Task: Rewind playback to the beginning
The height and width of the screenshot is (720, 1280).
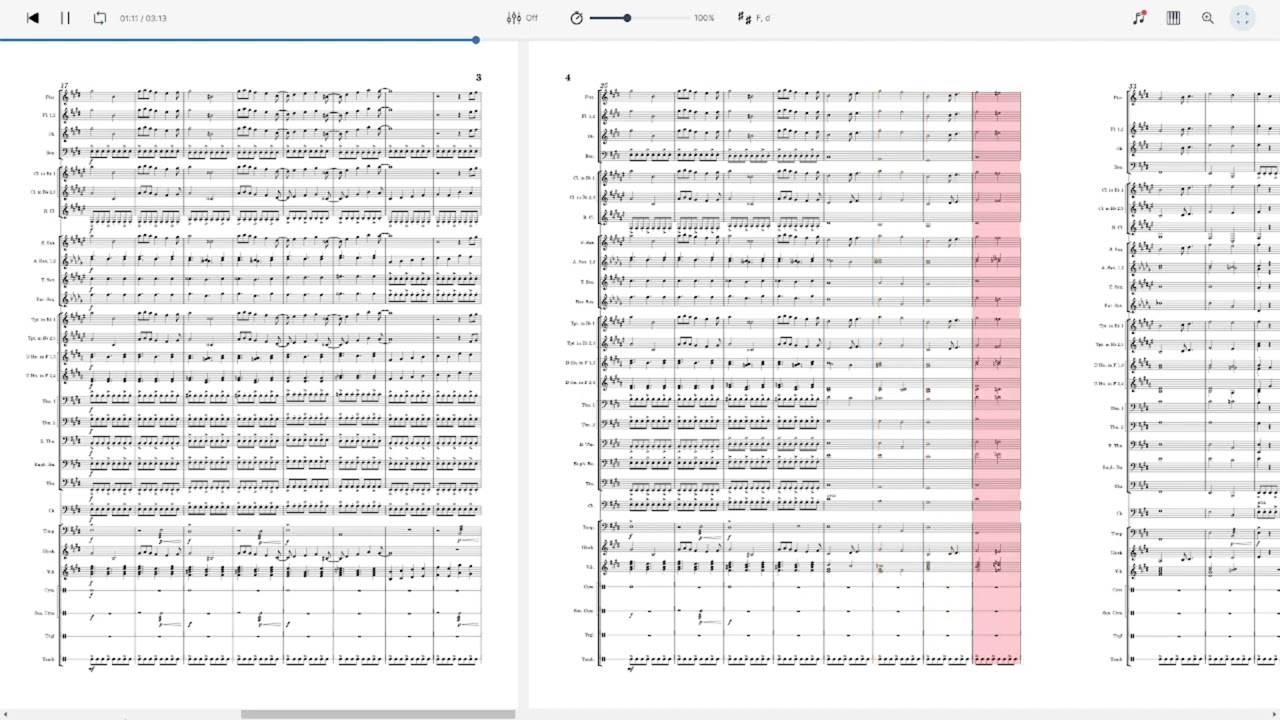Action: point(32,18)
